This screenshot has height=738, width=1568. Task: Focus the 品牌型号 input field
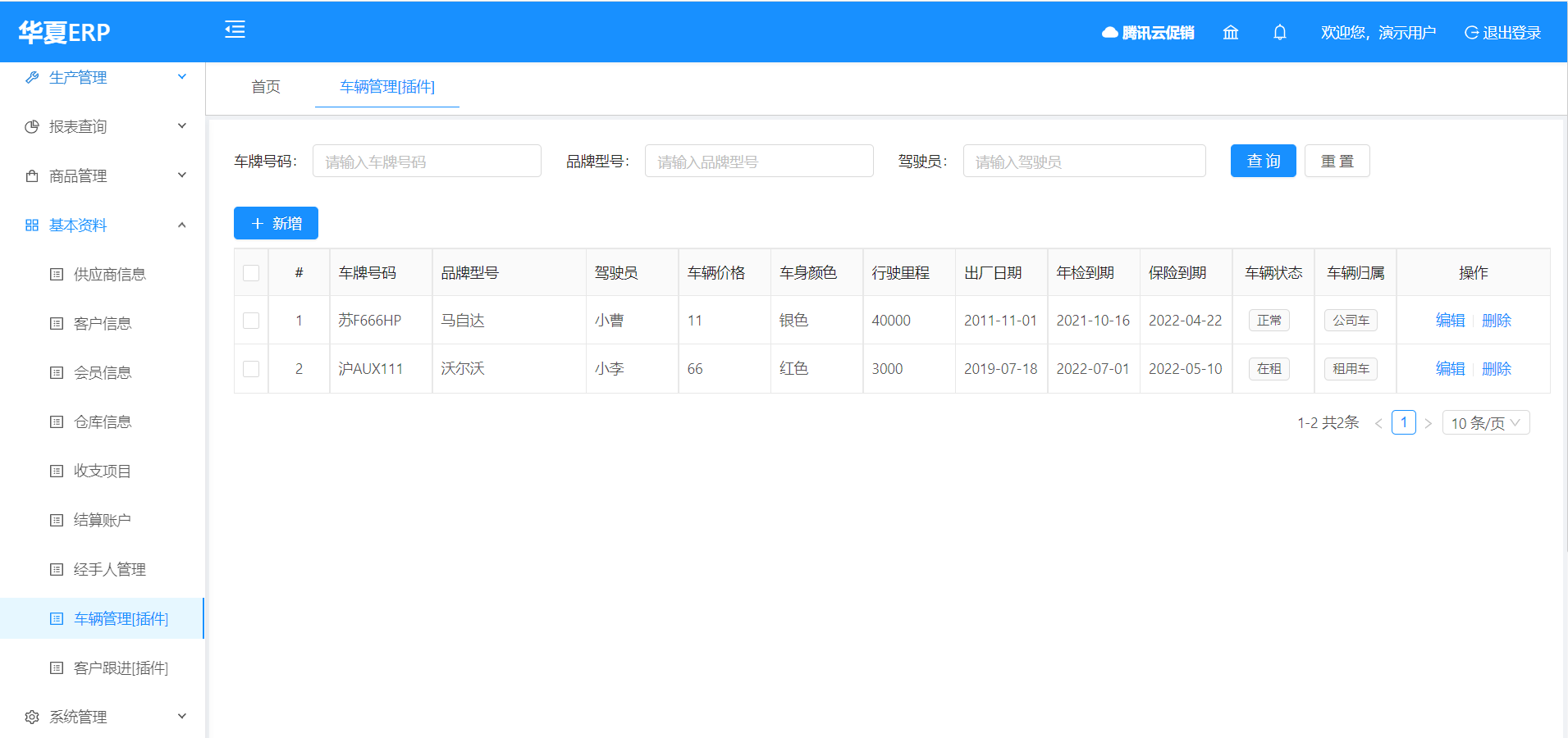click(x=759, y=161)
